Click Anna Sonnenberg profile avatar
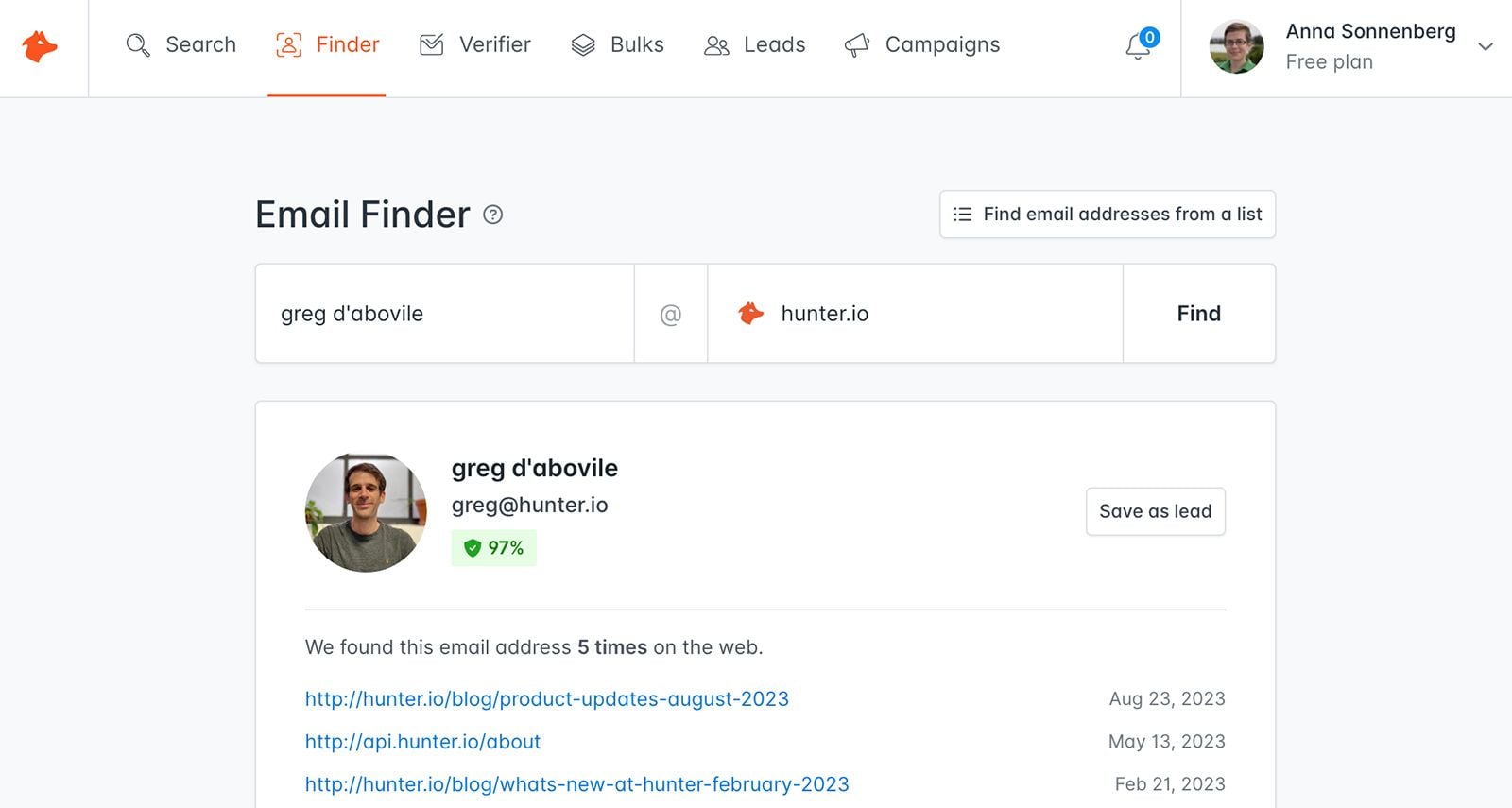 pos(1237,46)
